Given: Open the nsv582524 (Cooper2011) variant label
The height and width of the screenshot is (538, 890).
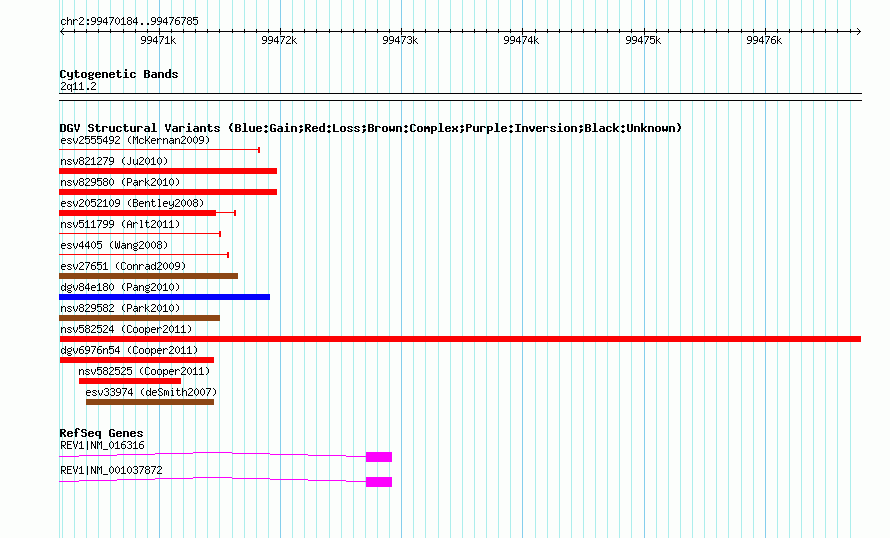Looking at the screenshot, I should click(x=126, y=329).
